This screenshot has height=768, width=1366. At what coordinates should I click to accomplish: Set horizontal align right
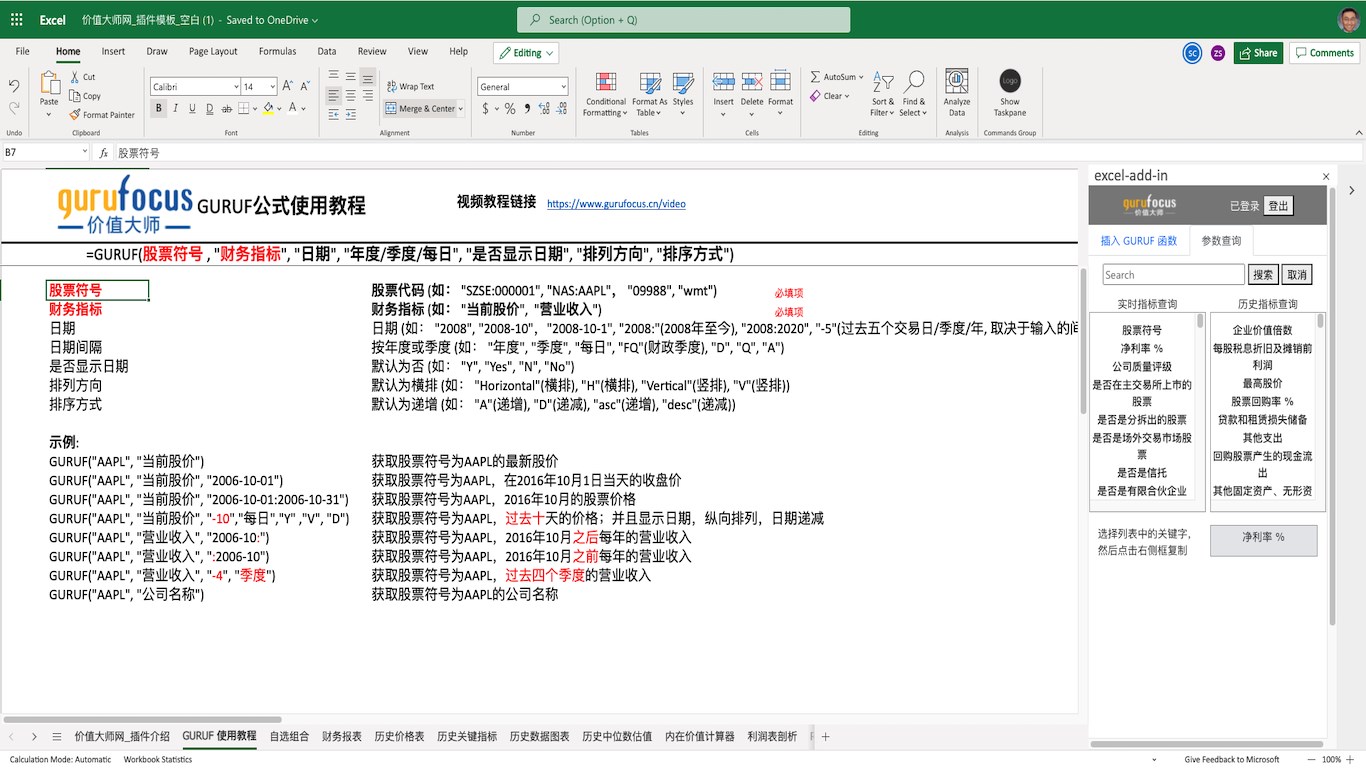pyautogui.click(x=368, y=97)
